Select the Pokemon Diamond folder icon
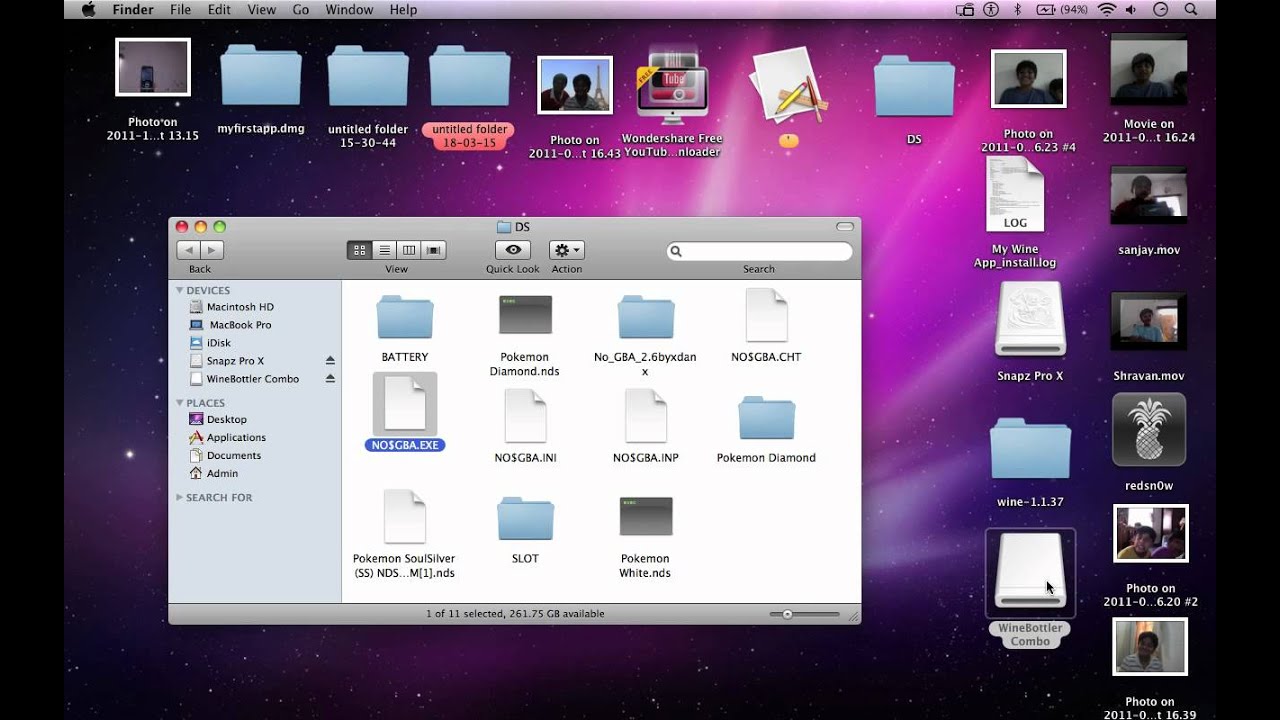 click(x=766, y=418)
